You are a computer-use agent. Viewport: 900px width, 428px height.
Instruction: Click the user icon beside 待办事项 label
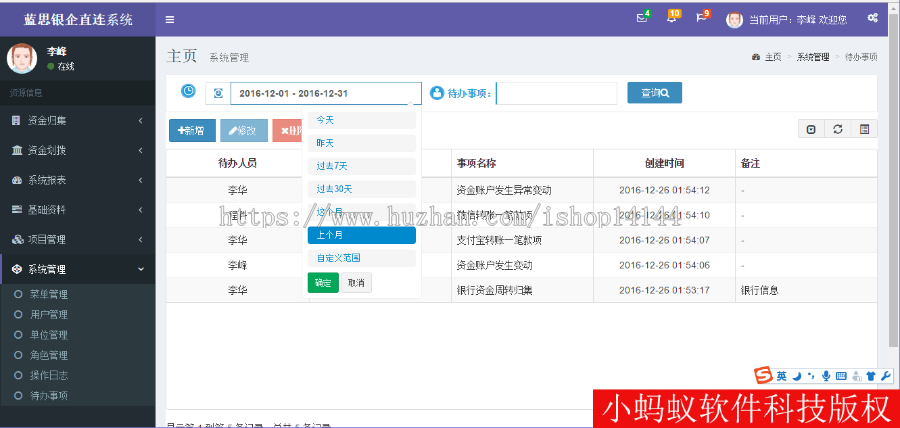pos(437,93)
